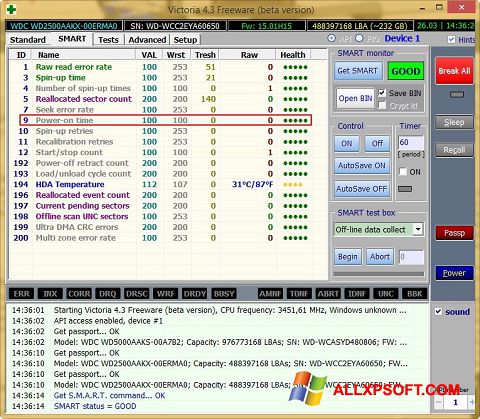Click the Health column header
The width and height of the screenshot is (480, 419).
(x=293, y=55)
